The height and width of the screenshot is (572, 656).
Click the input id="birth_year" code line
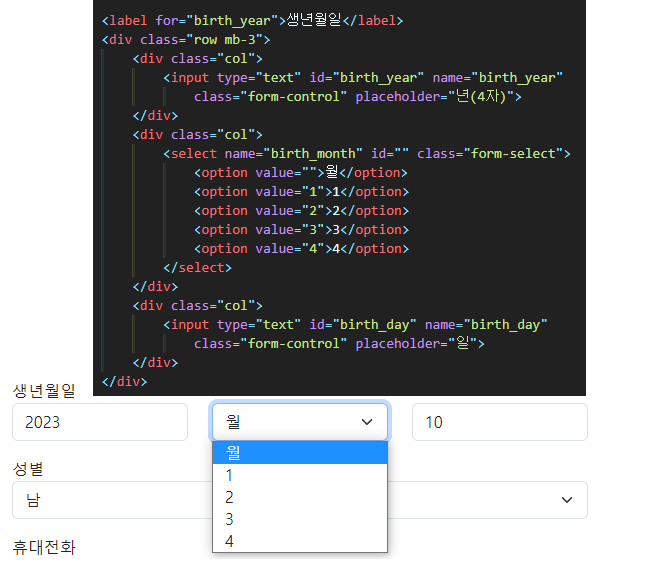[x=363, y=77]
